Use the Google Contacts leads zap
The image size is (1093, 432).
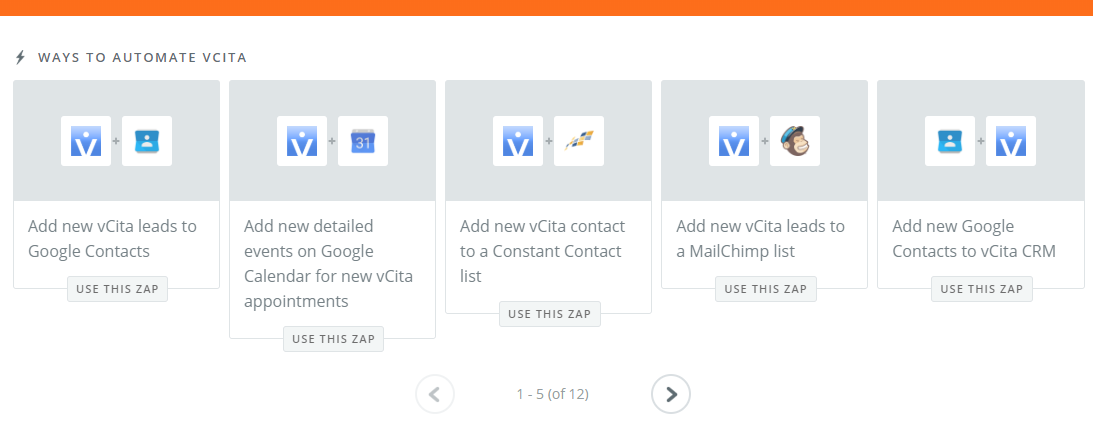117,289
